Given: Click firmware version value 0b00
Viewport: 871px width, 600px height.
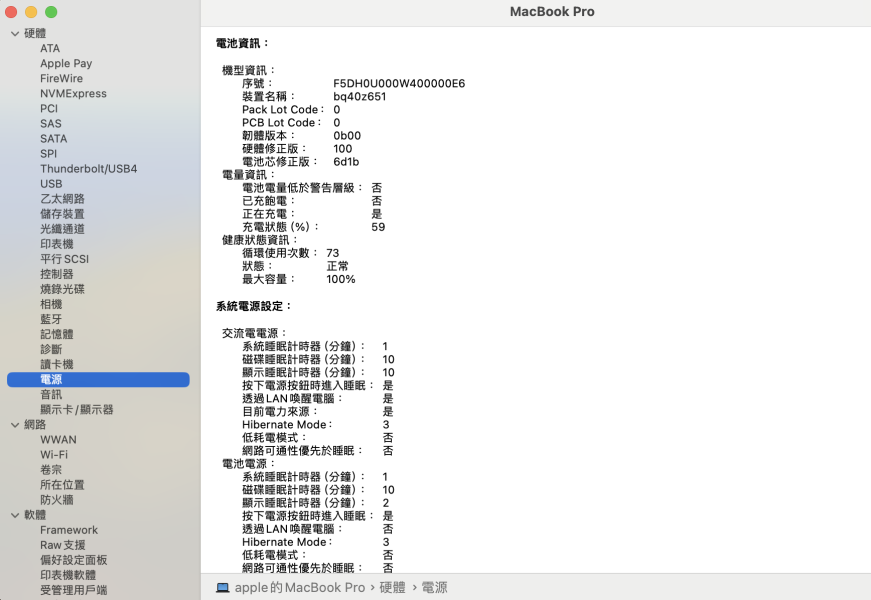Looking at the screenshot, I should (x=347, y=136).
